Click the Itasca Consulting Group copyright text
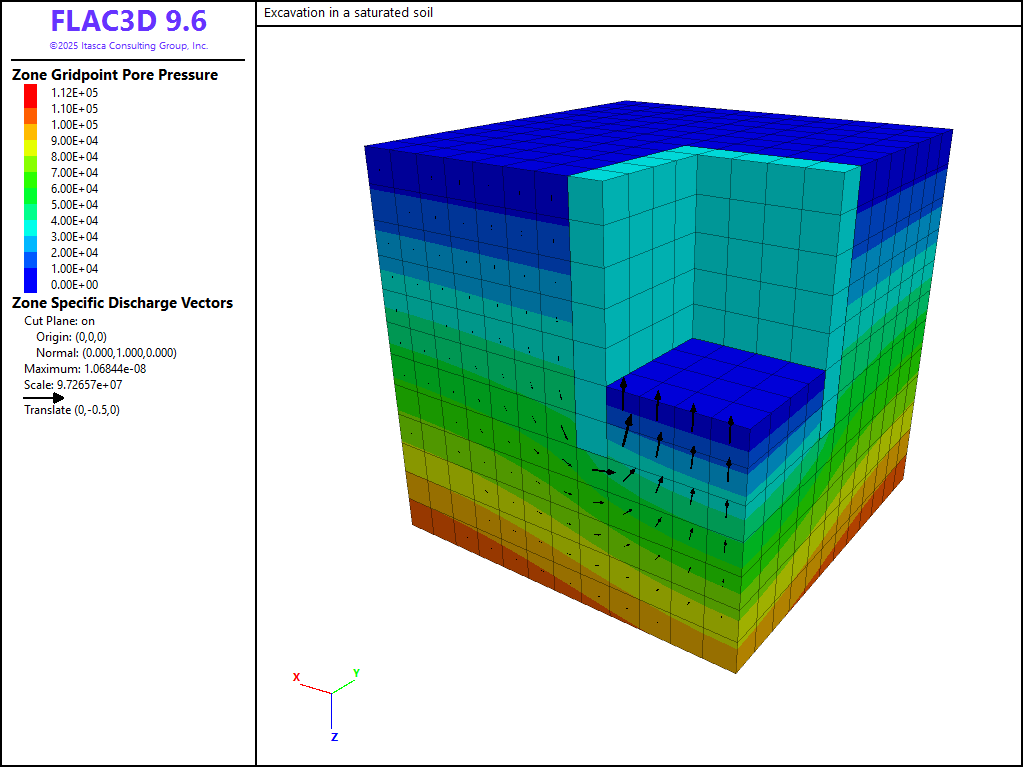 click(x=128, y=46)
